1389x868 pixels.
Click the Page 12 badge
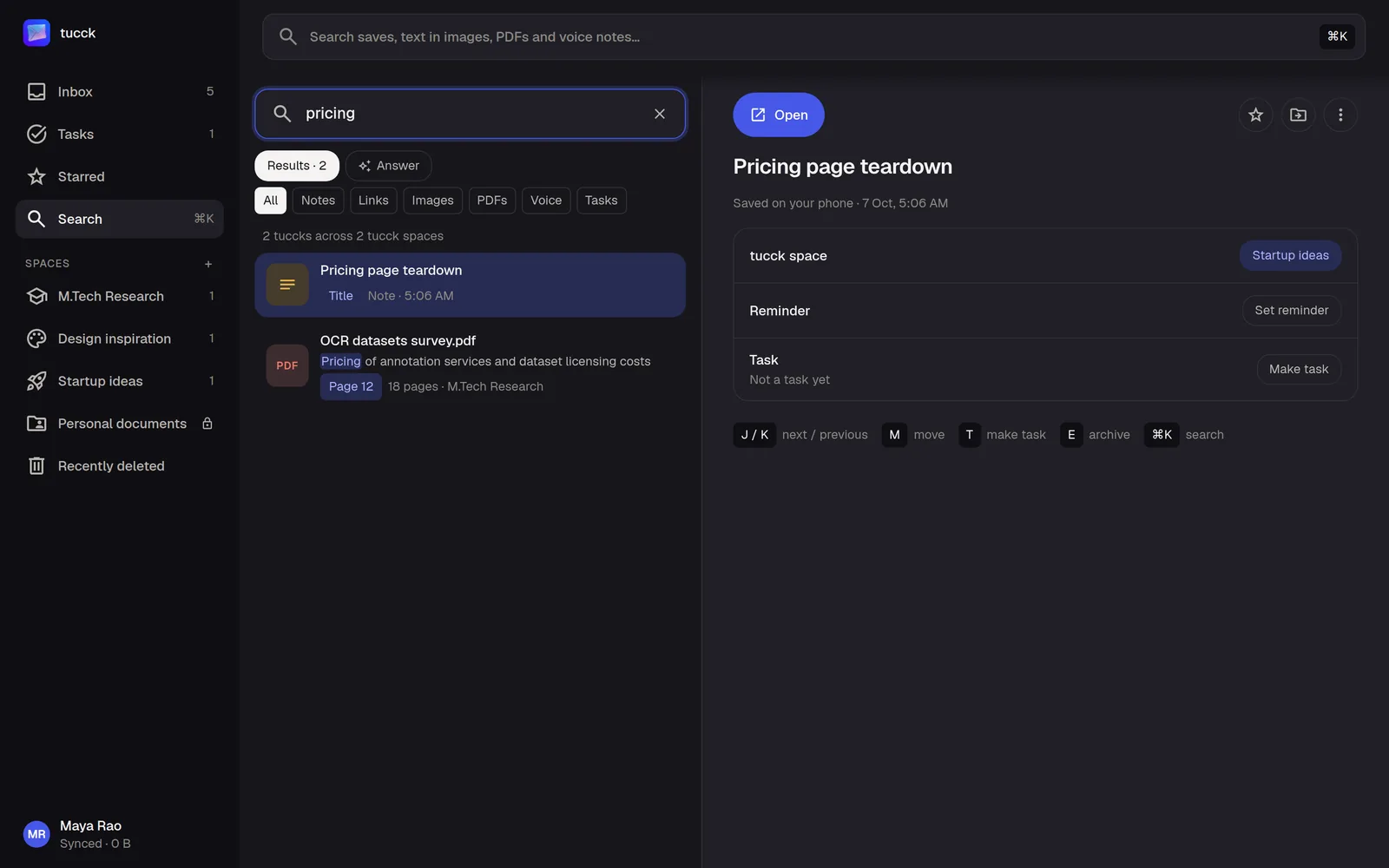tap(351, 387)
